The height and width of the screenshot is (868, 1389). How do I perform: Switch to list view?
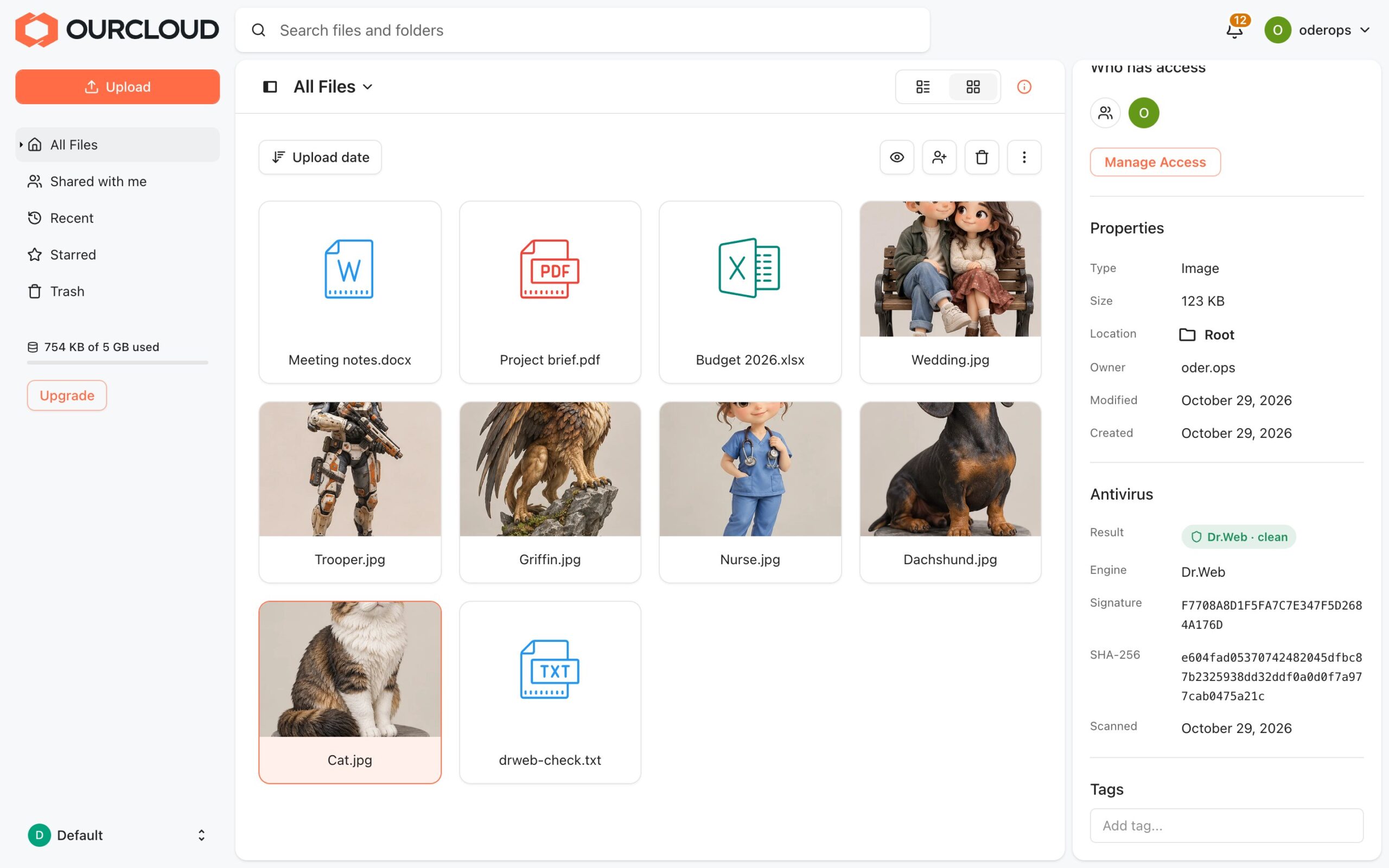(923, 87)
